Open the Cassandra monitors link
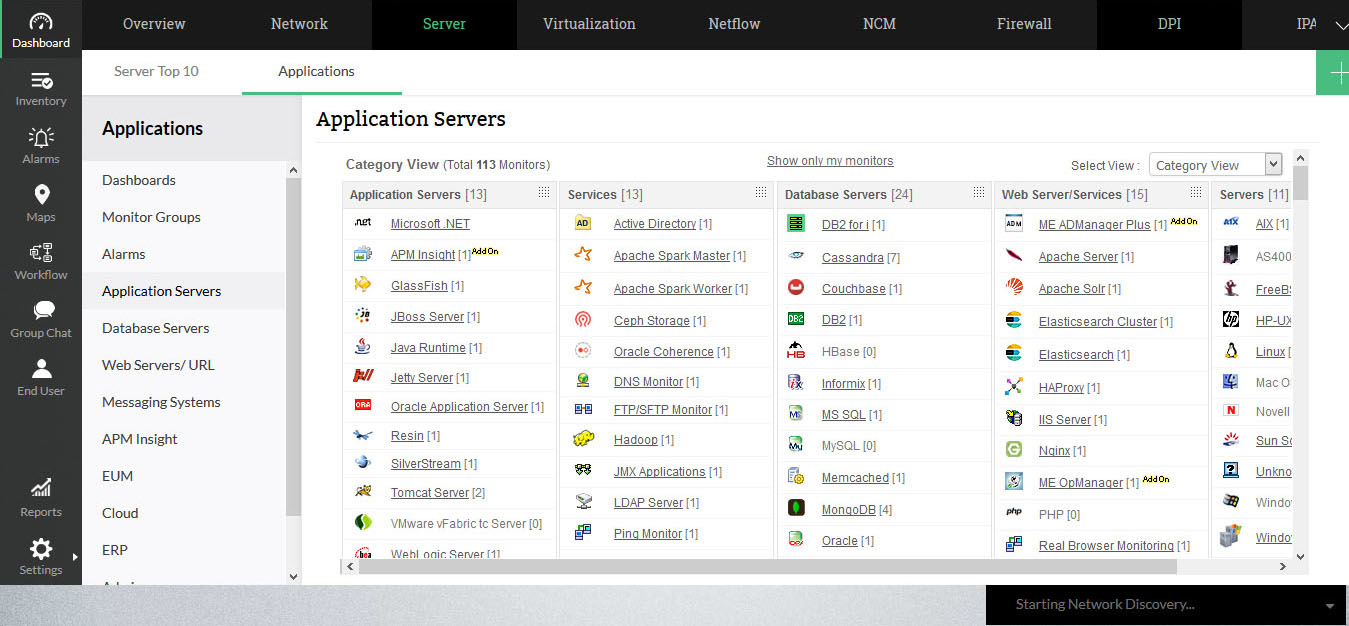Image resolution: width=1349 pixels, height=626 pixels. 853,258
